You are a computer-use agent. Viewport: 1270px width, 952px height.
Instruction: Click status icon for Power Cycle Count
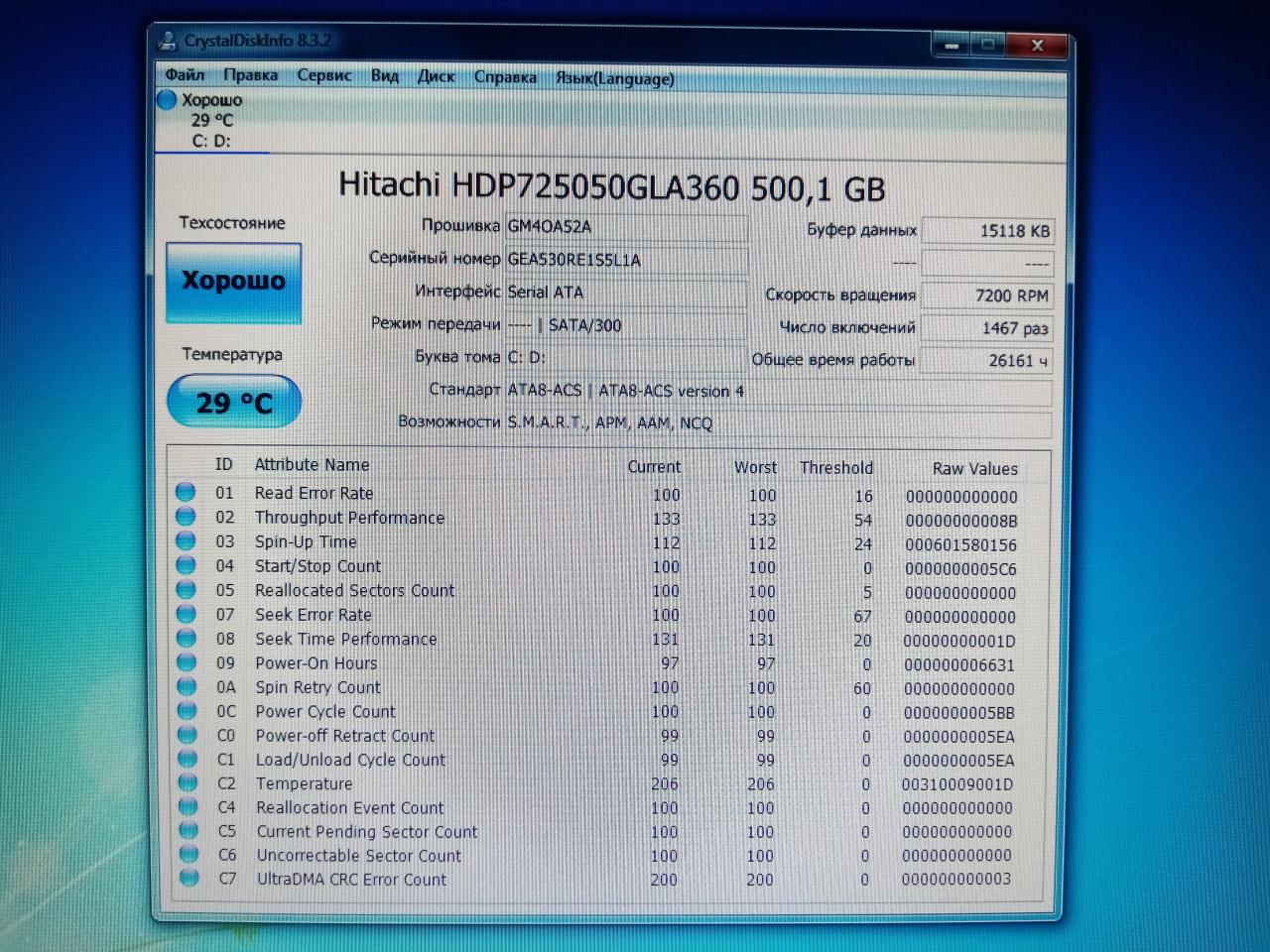pyautogui.click(x=187, y=710)
